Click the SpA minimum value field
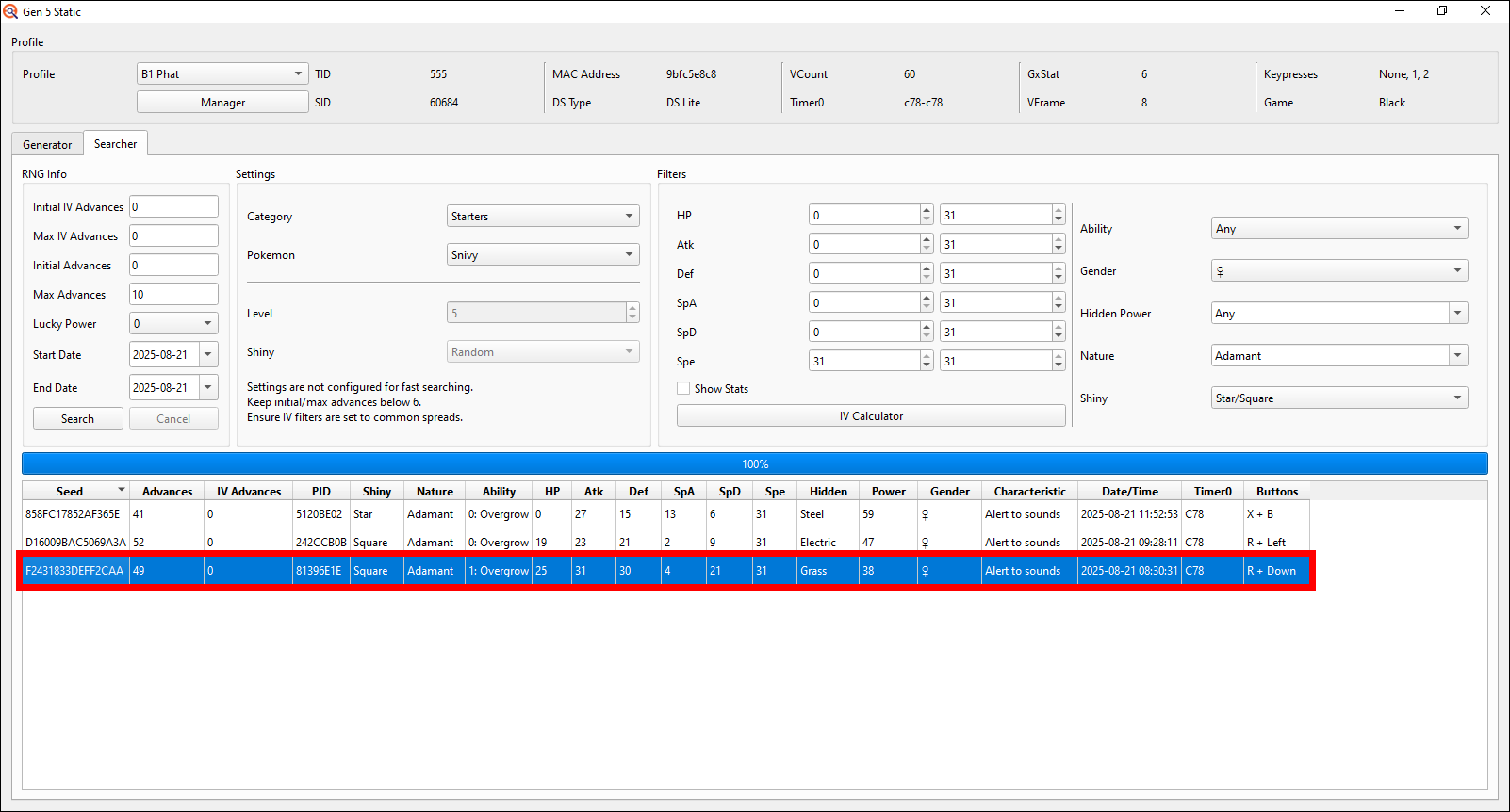Screen dimensions: 1510x812 [863, 302]
